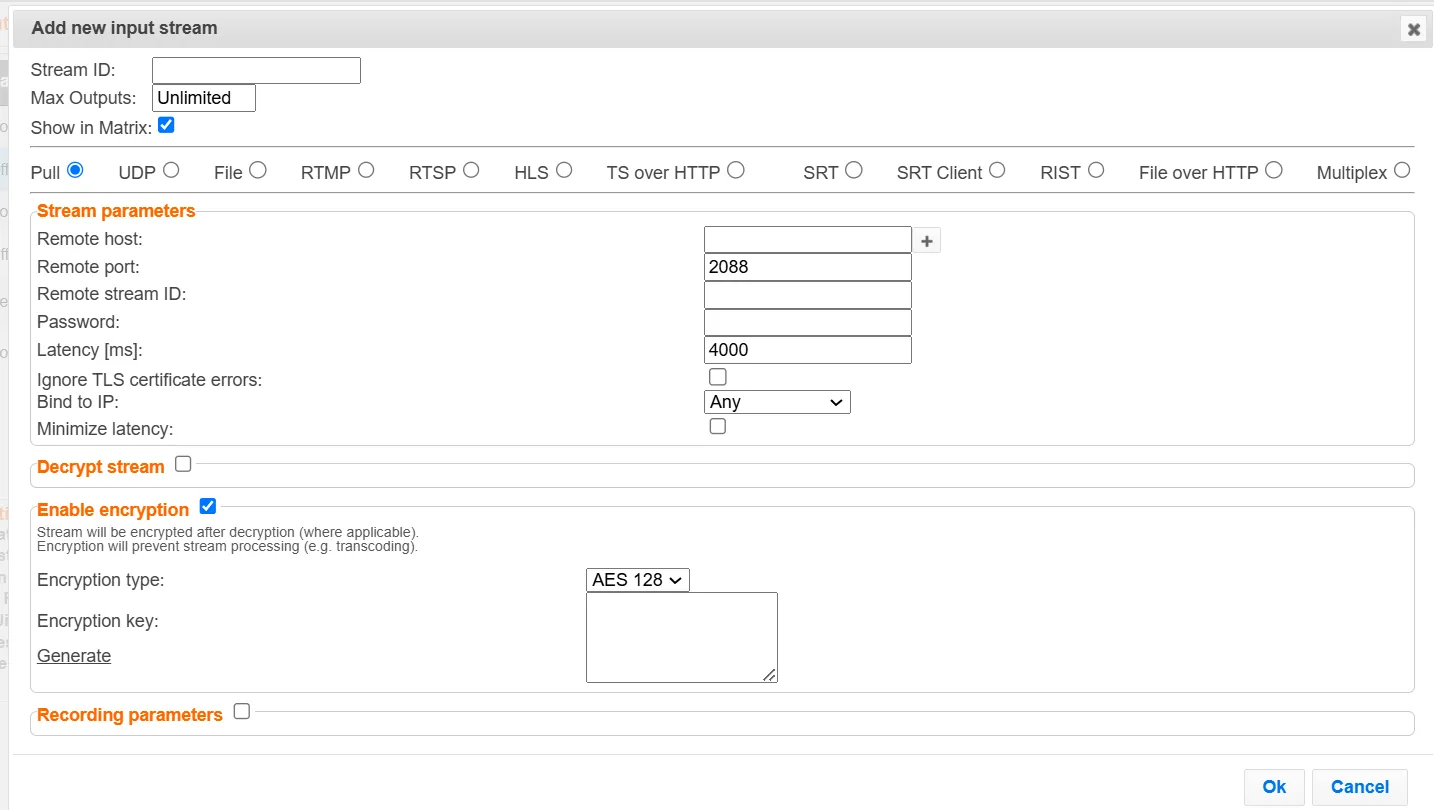This screenshot has width=1434, height=810.
Task: Pick the RTSP input type
Action: click(x=471, y=170)
